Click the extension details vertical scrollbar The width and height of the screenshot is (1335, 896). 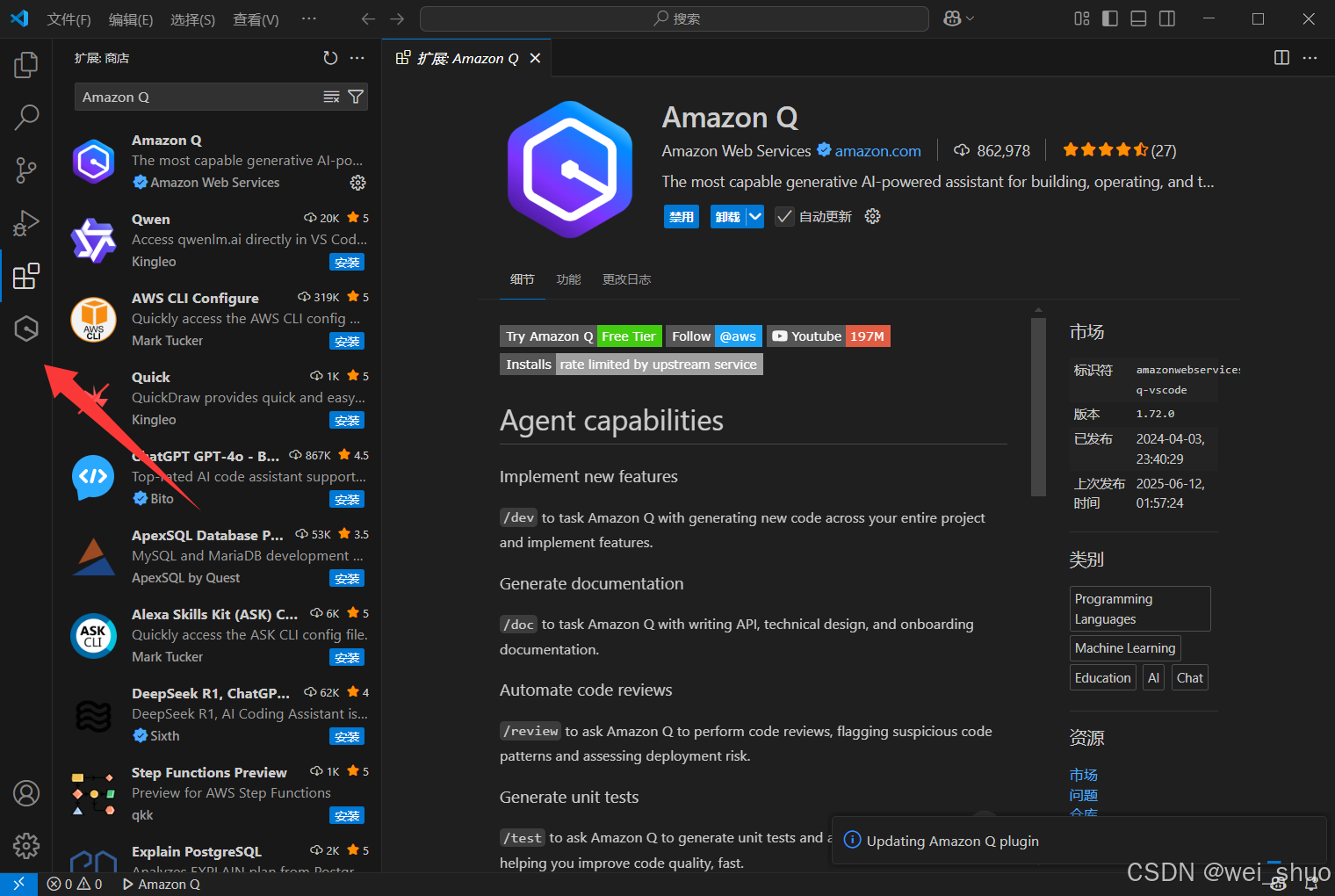1038,406
